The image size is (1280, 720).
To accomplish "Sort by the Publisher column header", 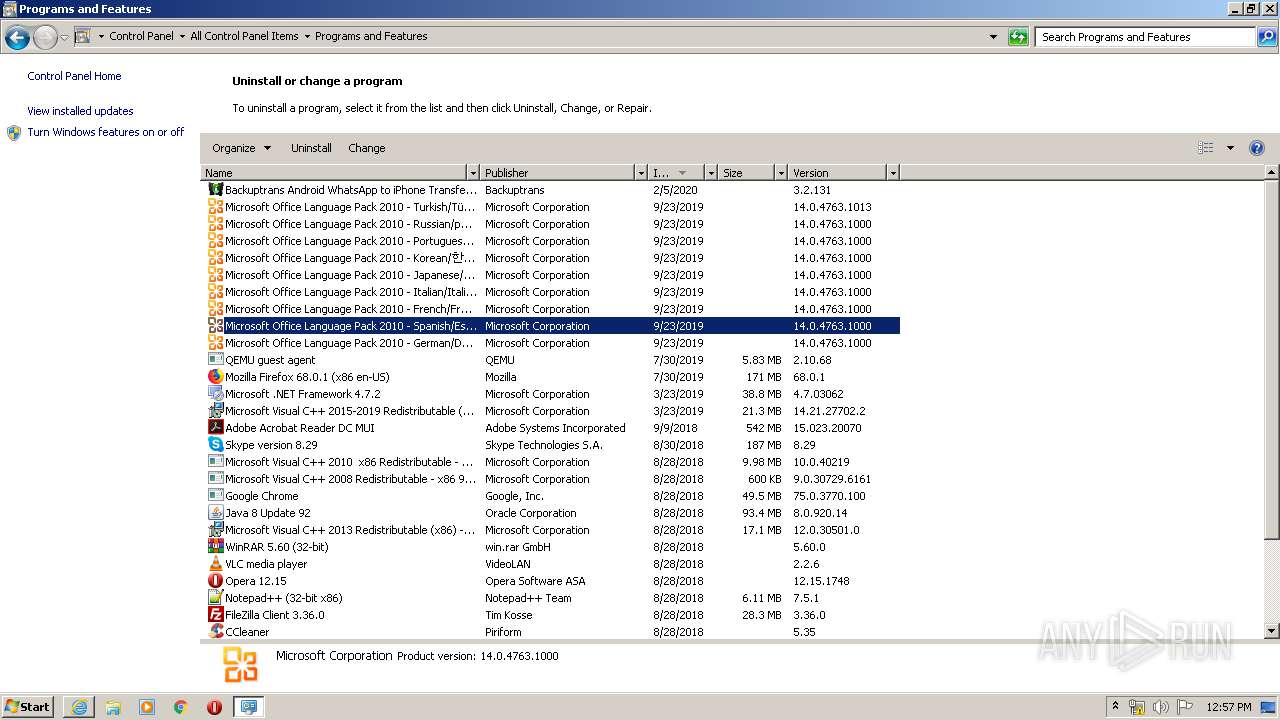I will (x=558, y=173).
